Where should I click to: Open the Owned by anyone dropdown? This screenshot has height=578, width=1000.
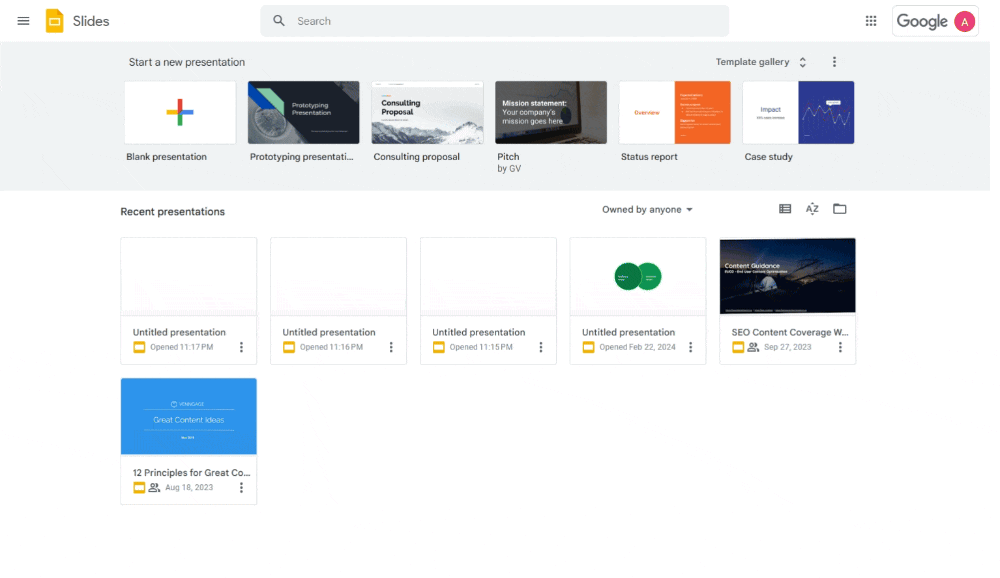pos(647,209)
